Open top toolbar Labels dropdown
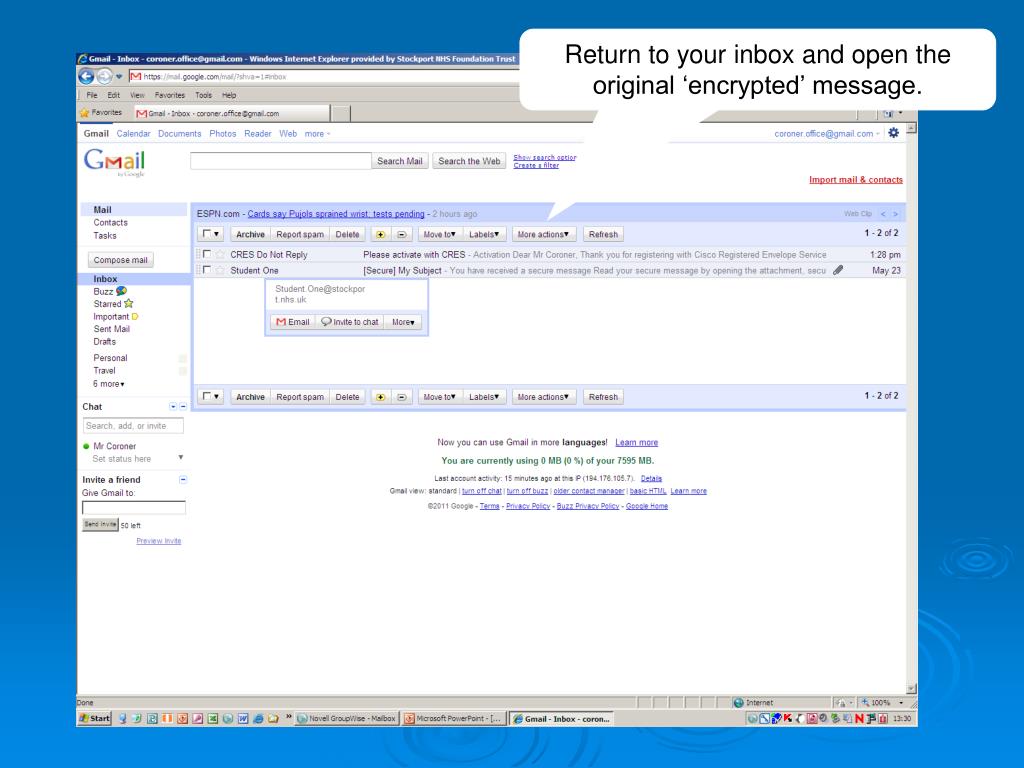This screenshot has height=768, width=1024. point(484,234)
